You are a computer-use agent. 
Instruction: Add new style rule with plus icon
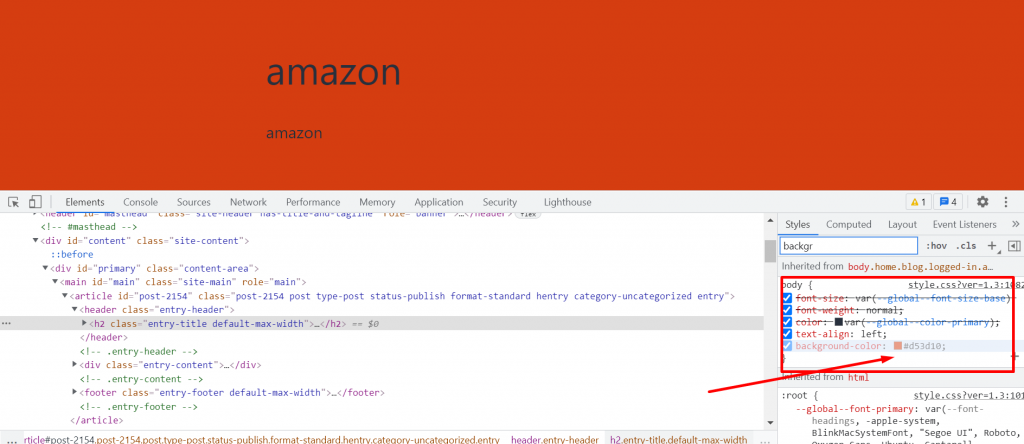click(992, 246)
